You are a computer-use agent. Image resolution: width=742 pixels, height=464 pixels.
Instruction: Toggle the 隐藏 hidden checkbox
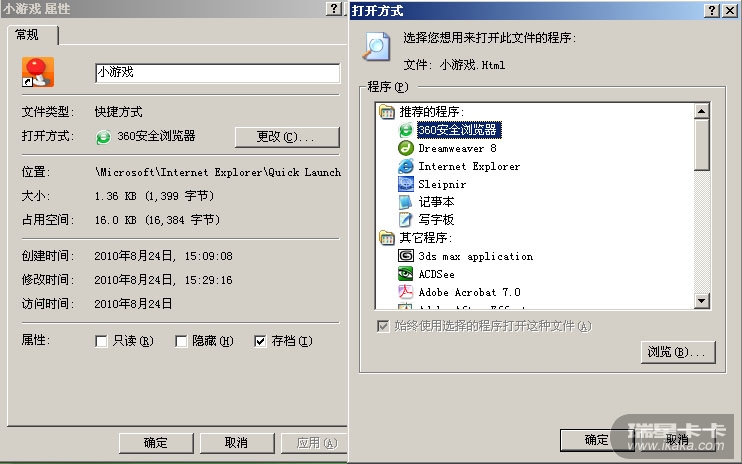181,341
